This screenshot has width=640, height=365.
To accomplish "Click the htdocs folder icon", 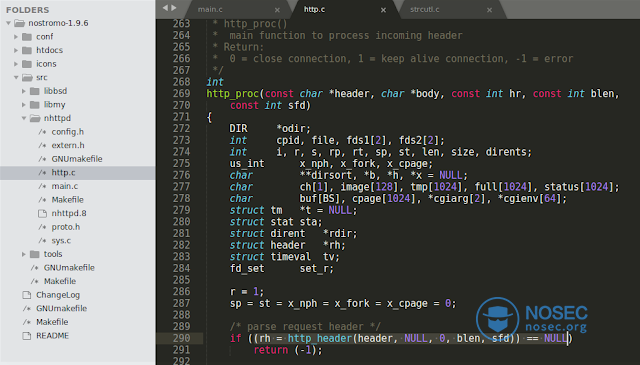I will click(27, 50).
